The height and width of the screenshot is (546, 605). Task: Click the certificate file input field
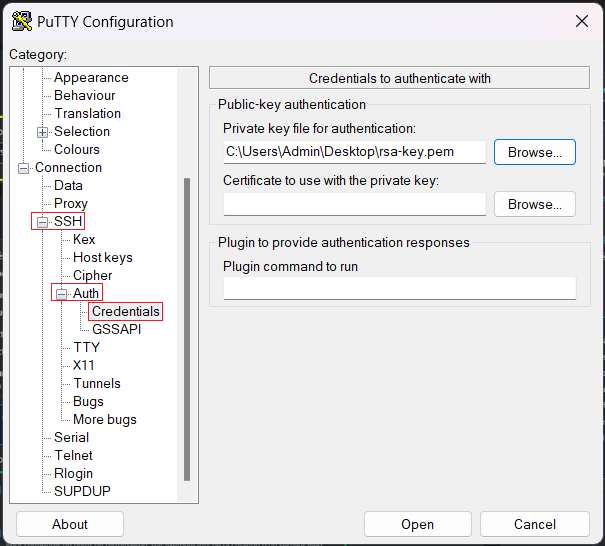click(x=355, y=204)
